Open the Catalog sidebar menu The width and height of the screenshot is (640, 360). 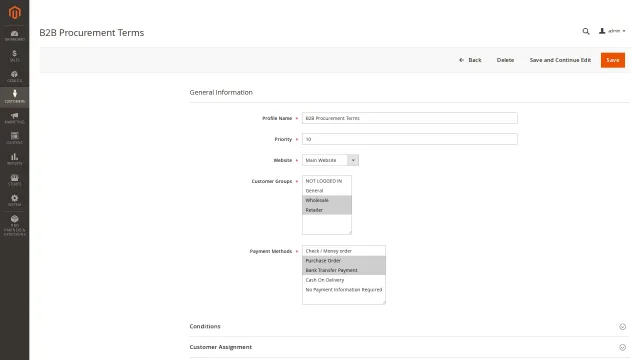[x=15, y=76]
